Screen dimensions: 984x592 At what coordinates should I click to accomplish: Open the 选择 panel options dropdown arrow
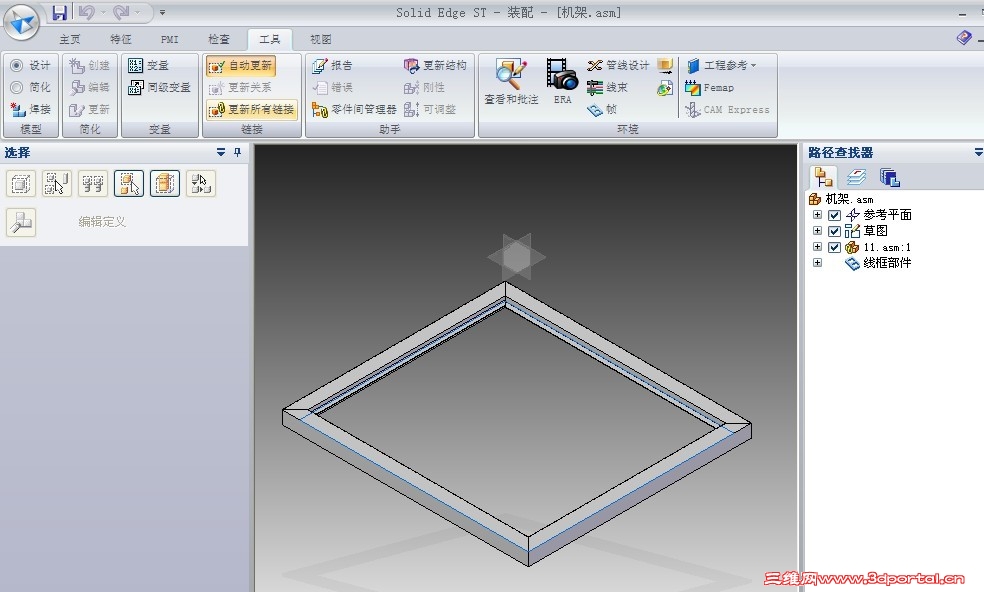click(x=221, y=152)
